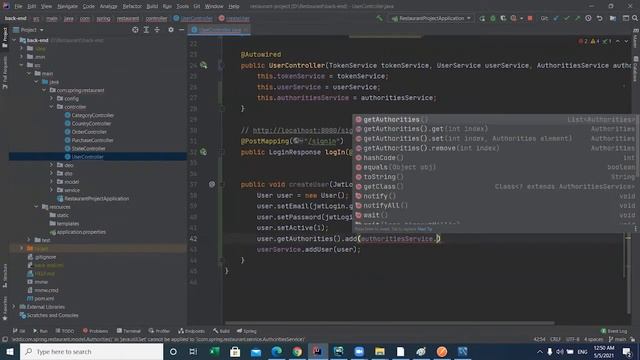This screenshot has width=640, height=360.
Task: Click the Git Push arrow icon
Action: click(x=577, y=18)
